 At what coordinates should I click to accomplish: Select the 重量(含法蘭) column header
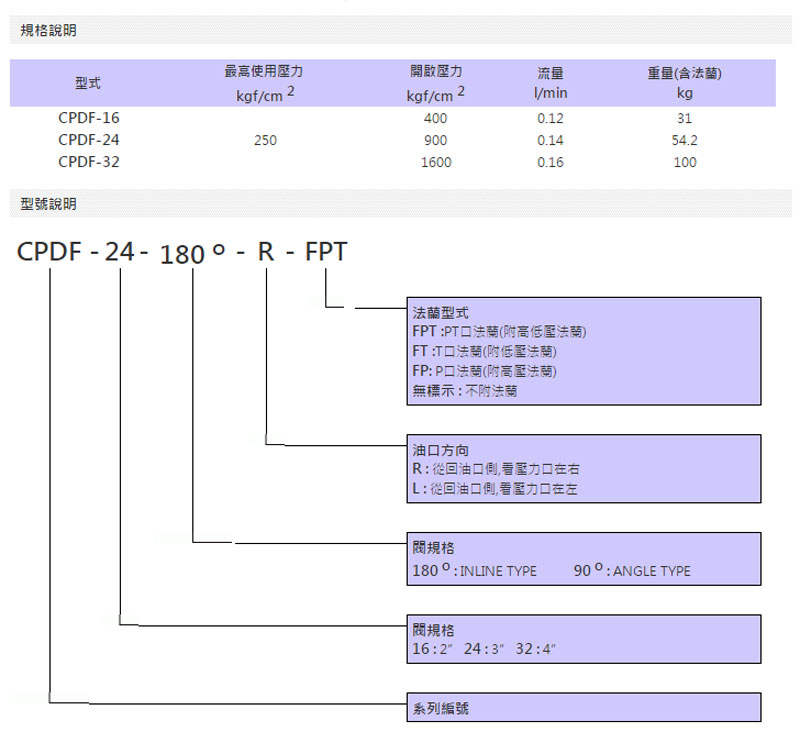(x=685, y=73)
